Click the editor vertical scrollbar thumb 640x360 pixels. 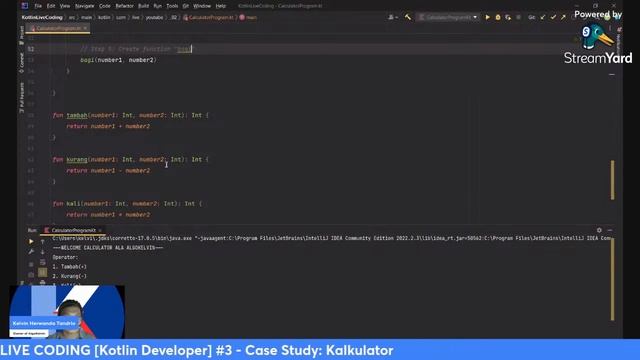[x=612, y=180]
